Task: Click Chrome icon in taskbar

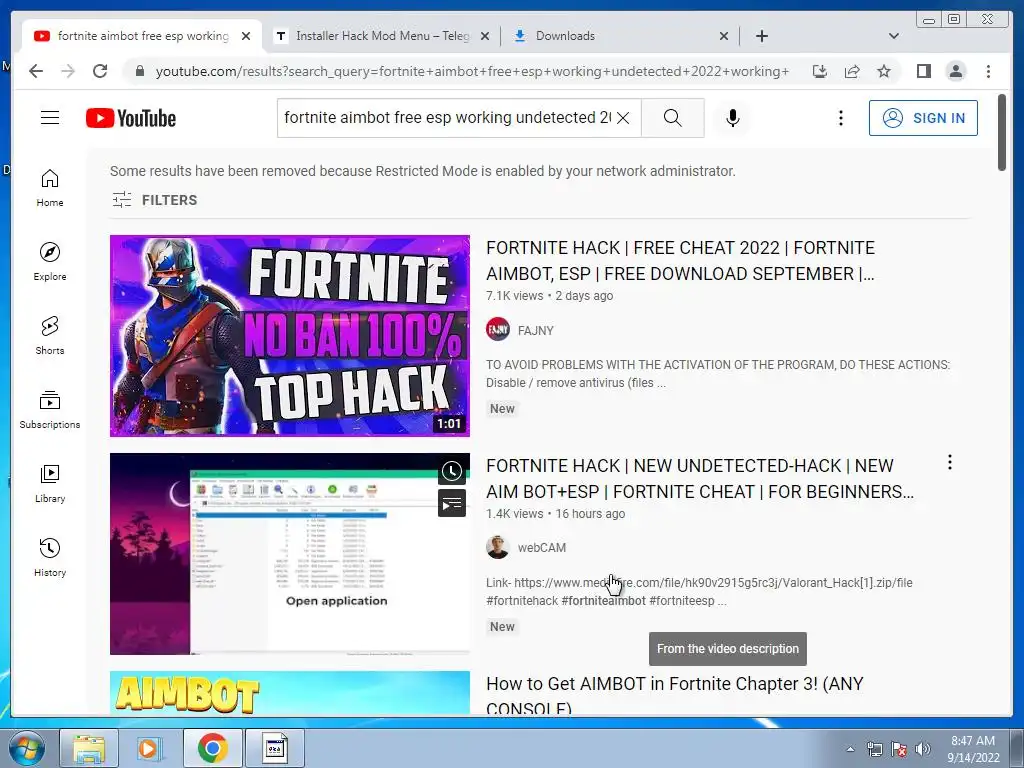Action: (x=212, y=749)
